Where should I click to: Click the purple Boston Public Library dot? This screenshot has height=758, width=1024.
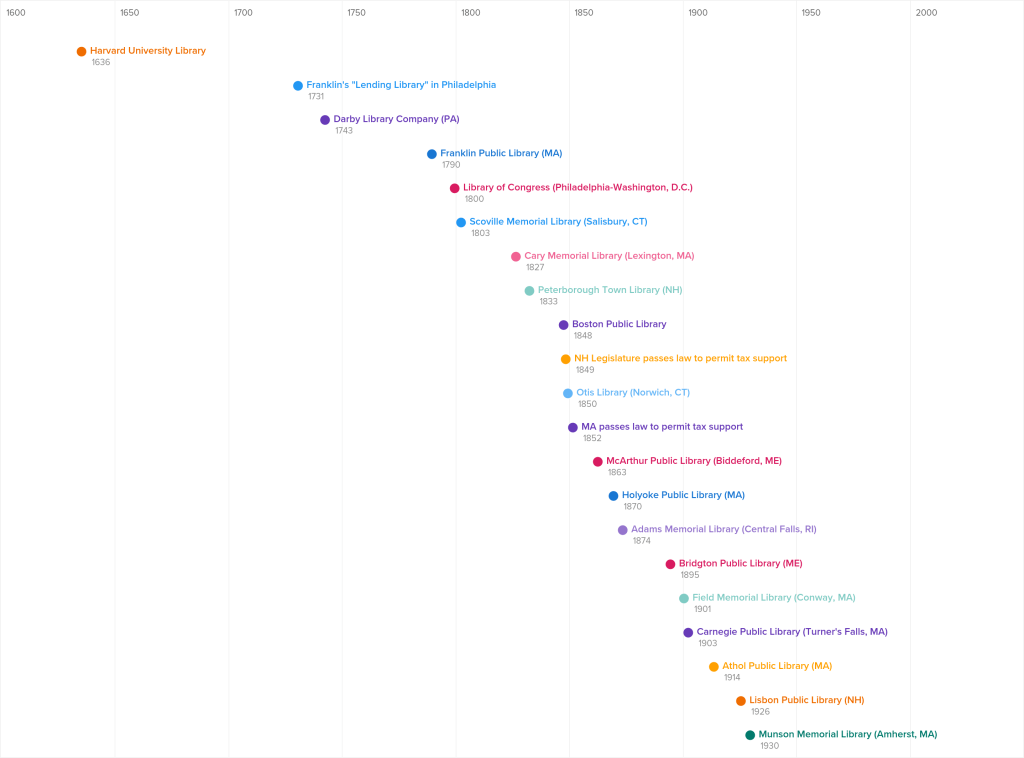point(564,325)
